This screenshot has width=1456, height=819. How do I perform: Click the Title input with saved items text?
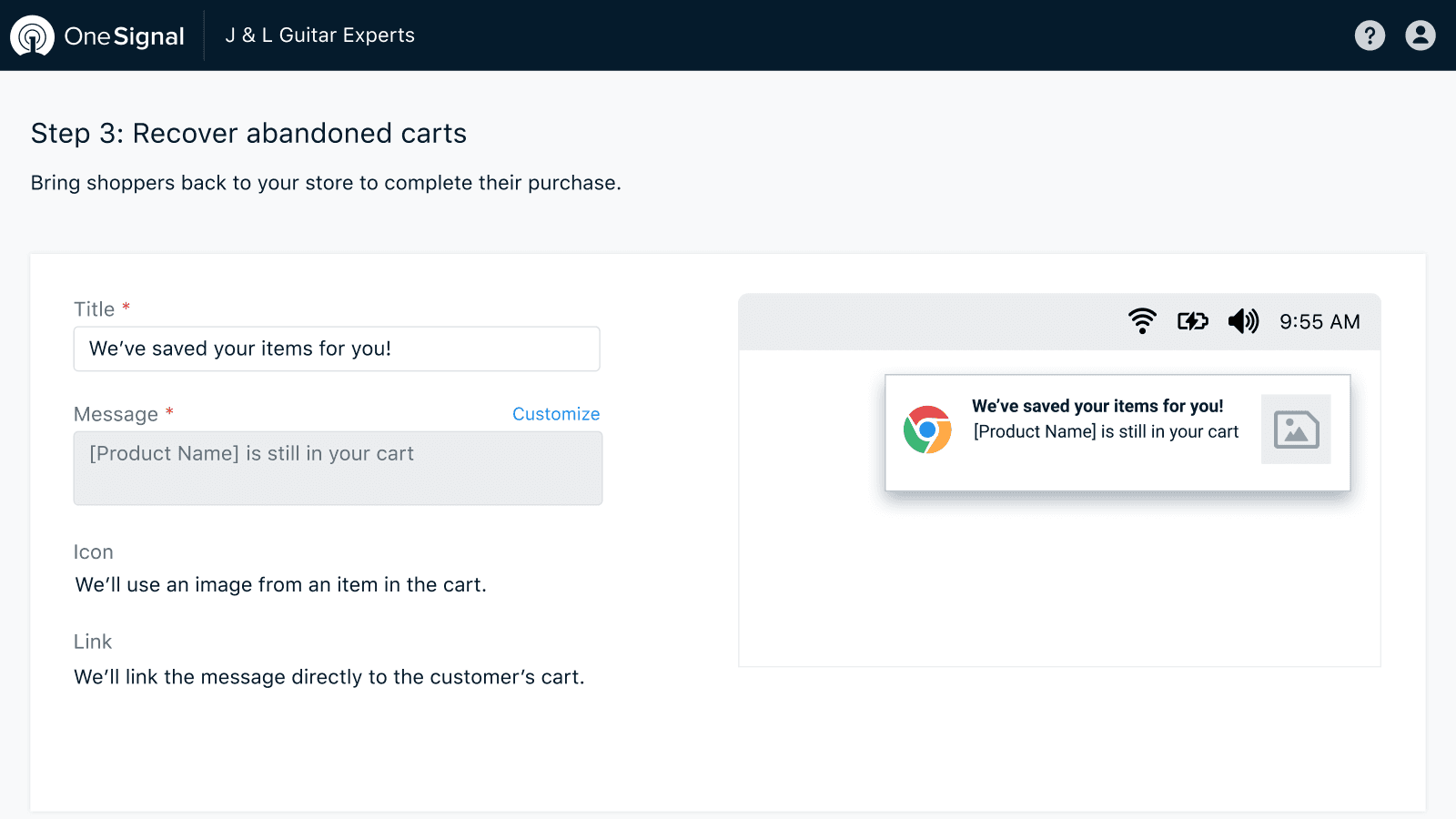337,349
